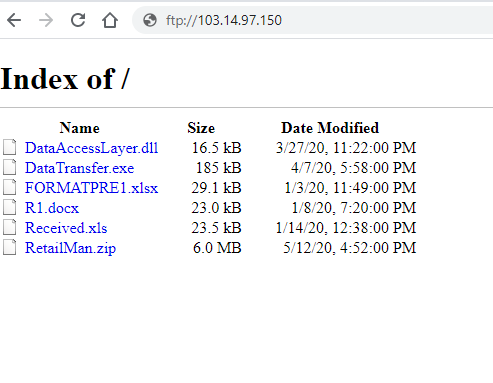Click the file icon beside R1.docx
The image size is (493, 383).
[10, 207]
